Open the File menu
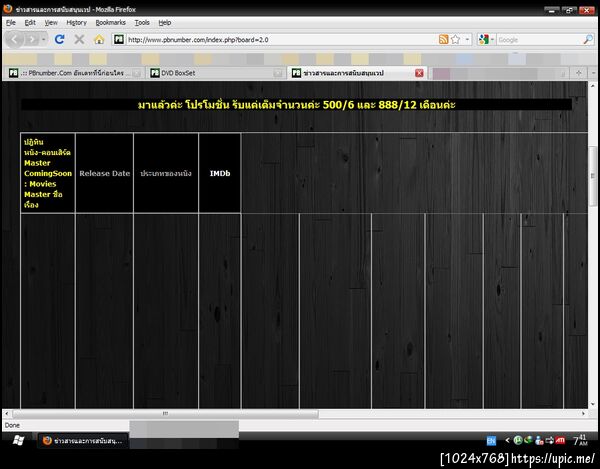 [x=11, y=23]
